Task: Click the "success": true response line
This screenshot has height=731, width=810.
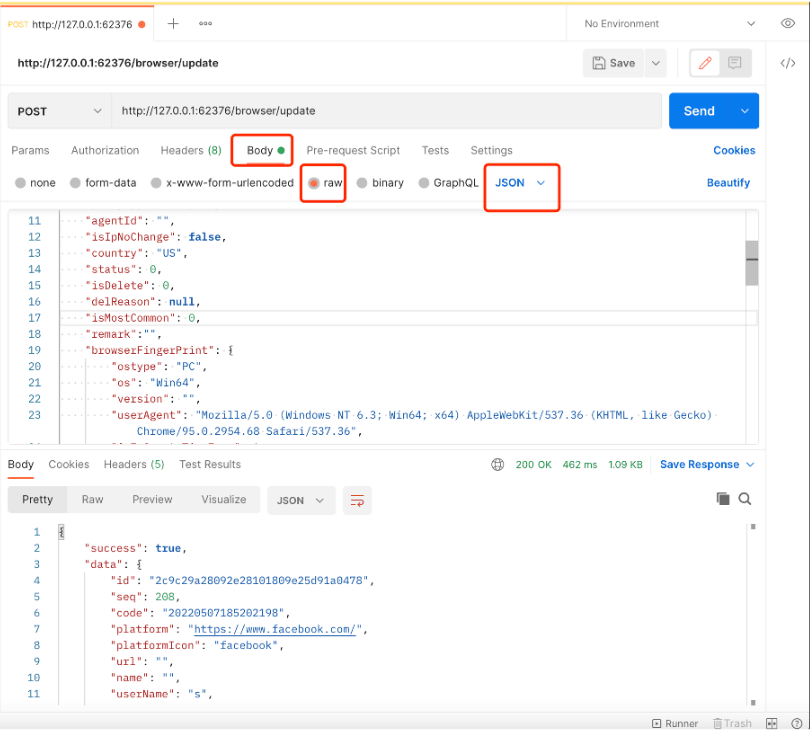Action: click(135, 548)
